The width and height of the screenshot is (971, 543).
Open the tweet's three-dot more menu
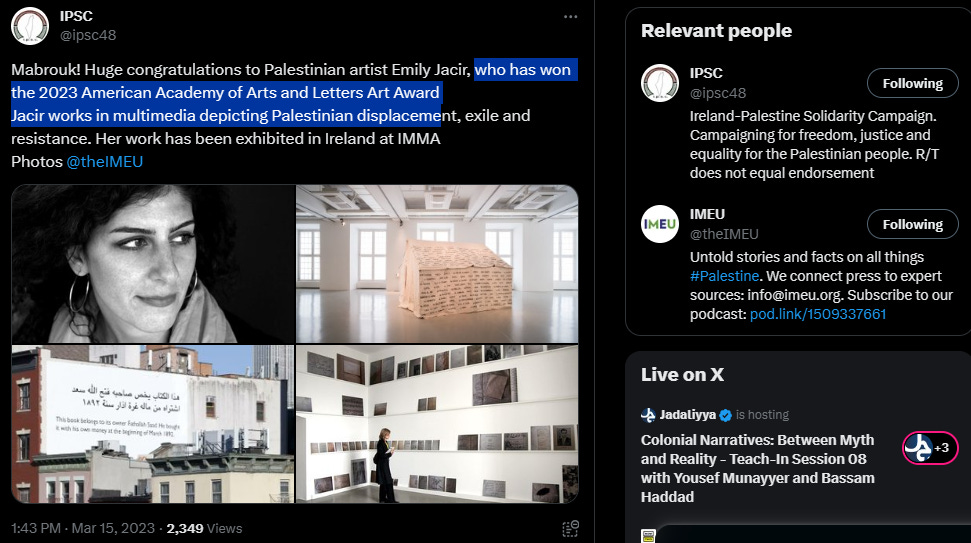click(x=570, y=17)
